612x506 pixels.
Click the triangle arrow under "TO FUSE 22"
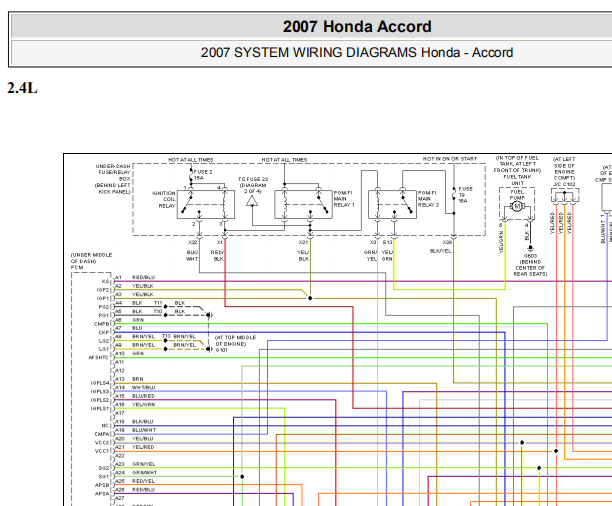(x=252, y=201)
